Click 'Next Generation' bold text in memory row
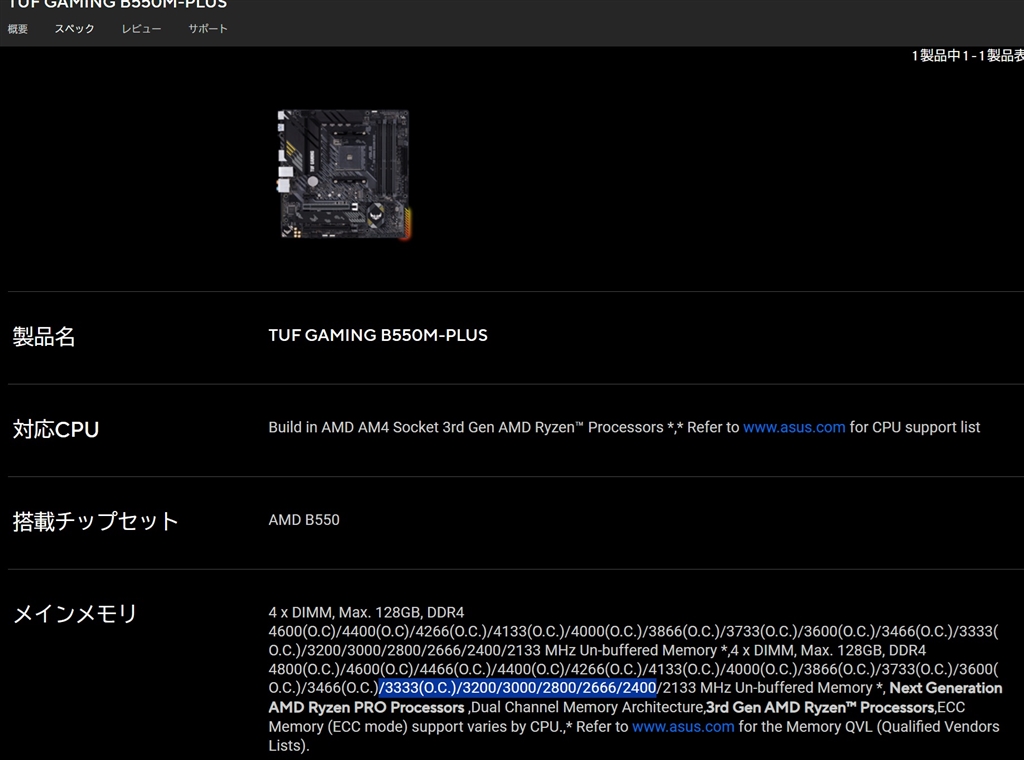Viewport: 1024px width, 760px height. tap(946, 688)
